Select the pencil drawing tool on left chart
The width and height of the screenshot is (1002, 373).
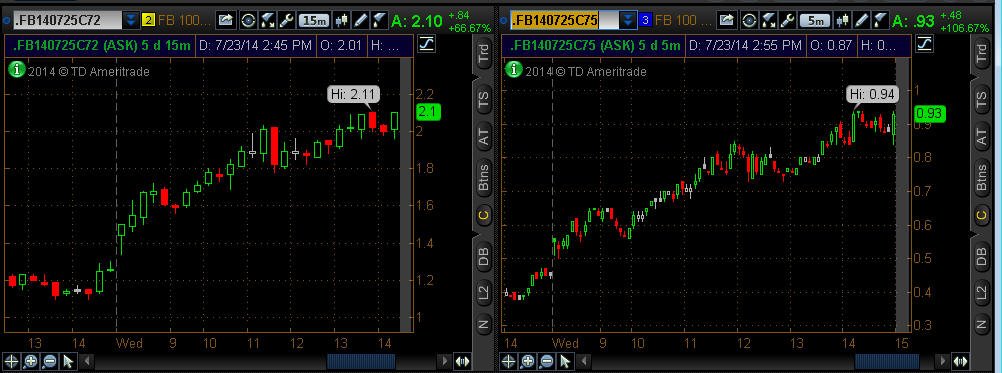[x=362, y=20]
